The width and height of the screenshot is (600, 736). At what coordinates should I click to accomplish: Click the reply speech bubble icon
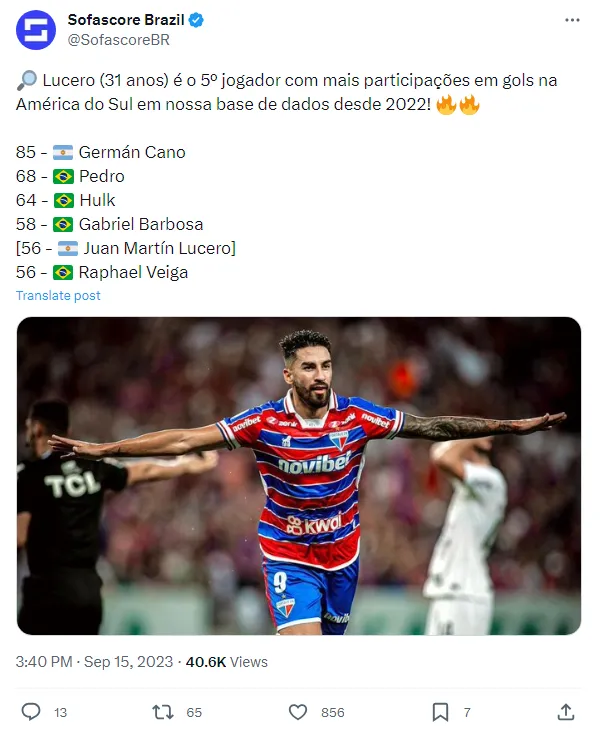31,712
